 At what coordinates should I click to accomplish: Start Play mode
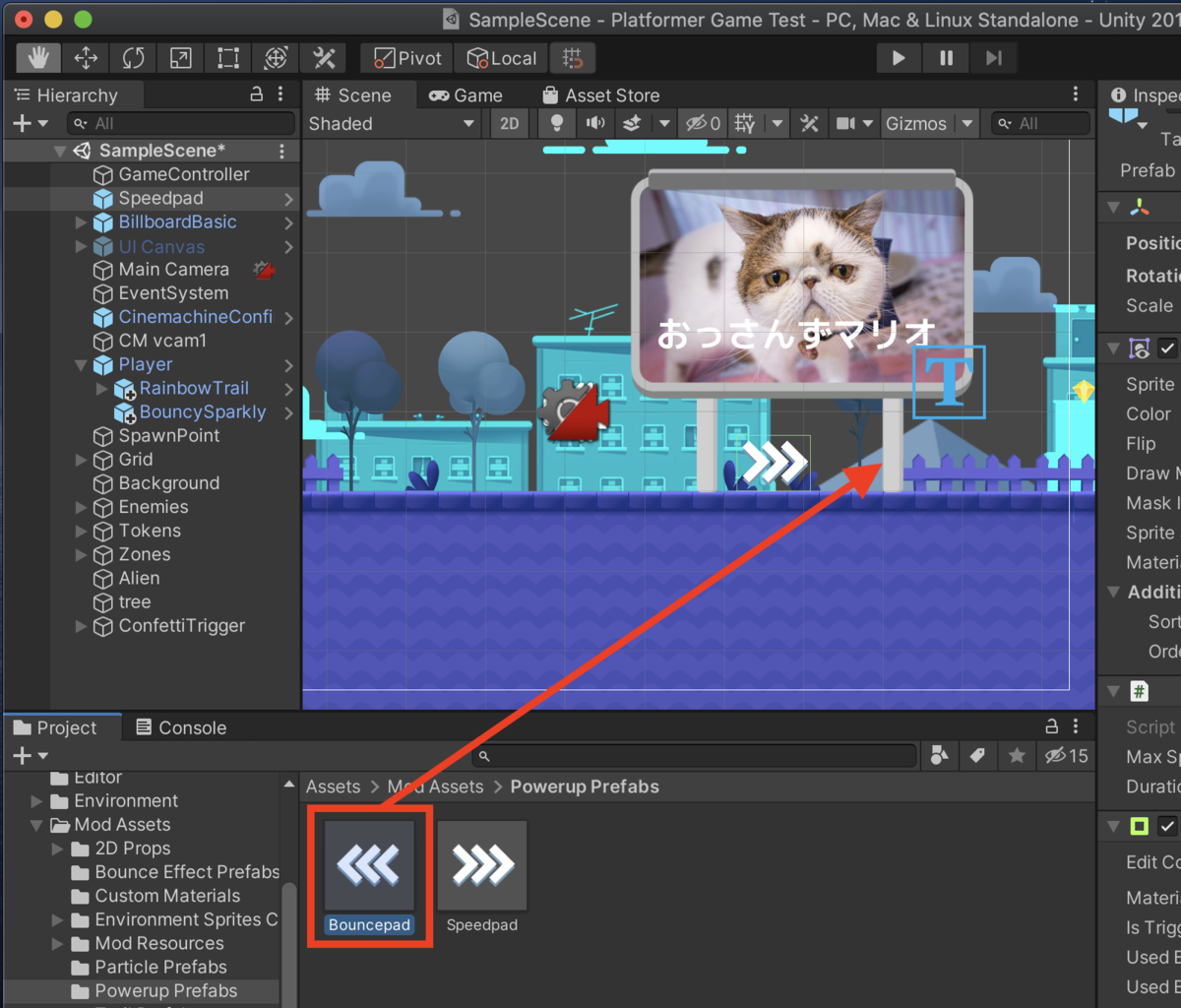[899, 59]
